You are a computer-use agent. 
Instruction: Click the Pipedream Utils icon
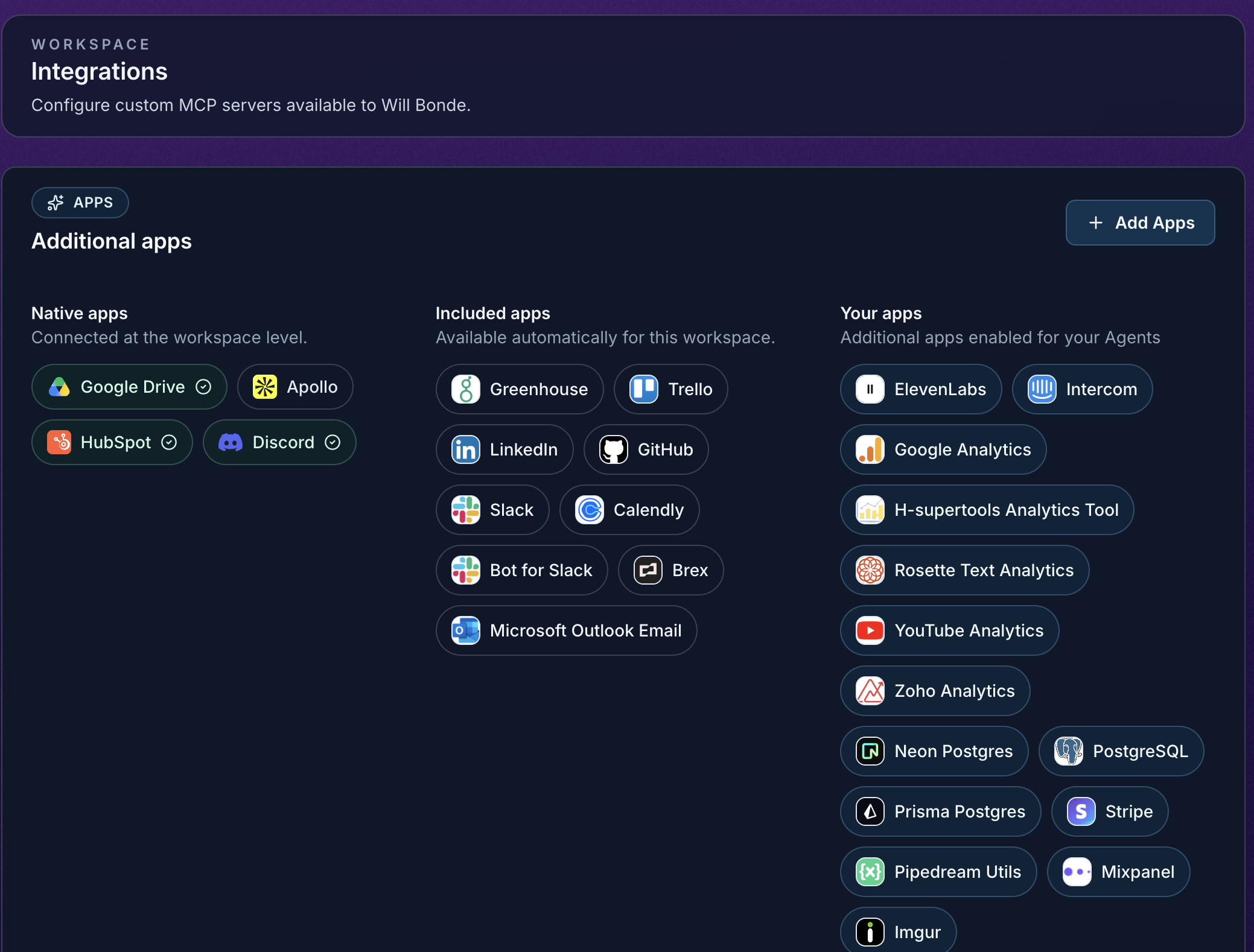[870, 872]
